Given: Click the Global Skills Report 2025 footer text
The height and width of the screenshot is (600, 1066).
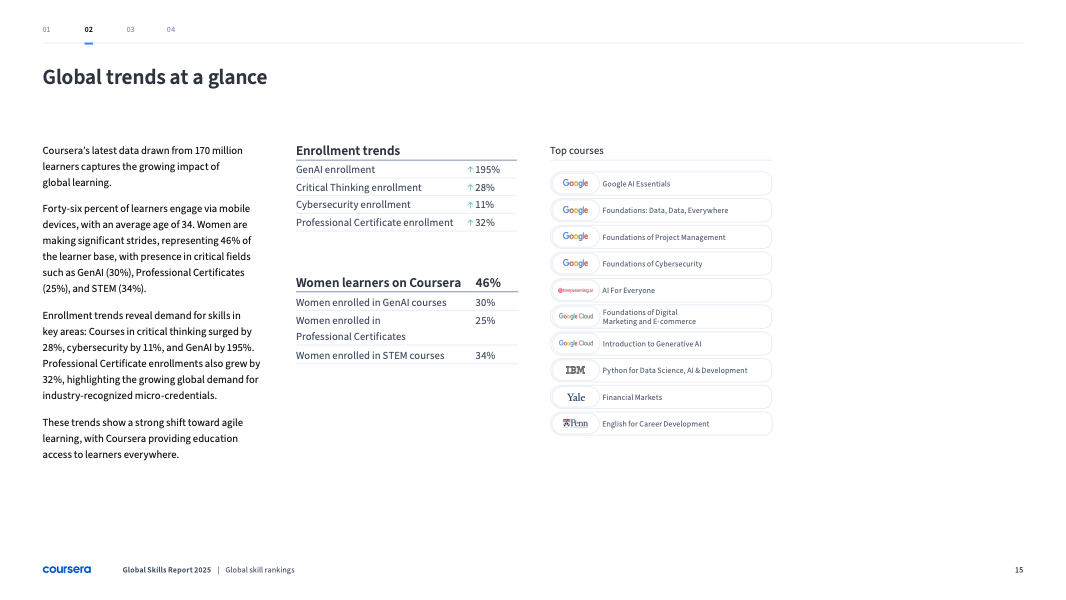Looking at the screenshot, I should [x=167, y=570].
